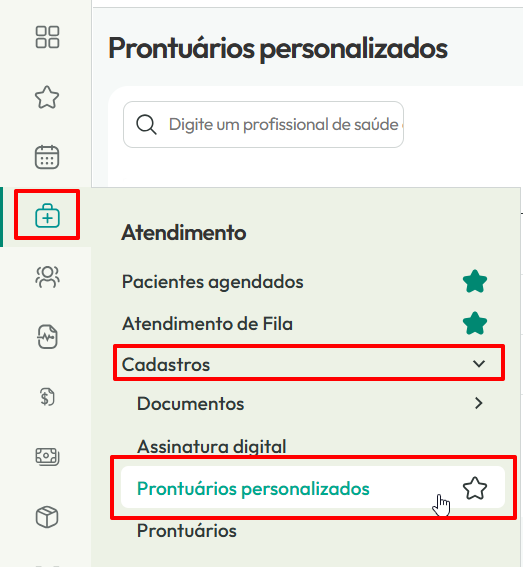Image resolution: width=523 pixels, height=567 pixels.
Task: Open Pacientes agendados menu item
Action: tap(213, 282)
